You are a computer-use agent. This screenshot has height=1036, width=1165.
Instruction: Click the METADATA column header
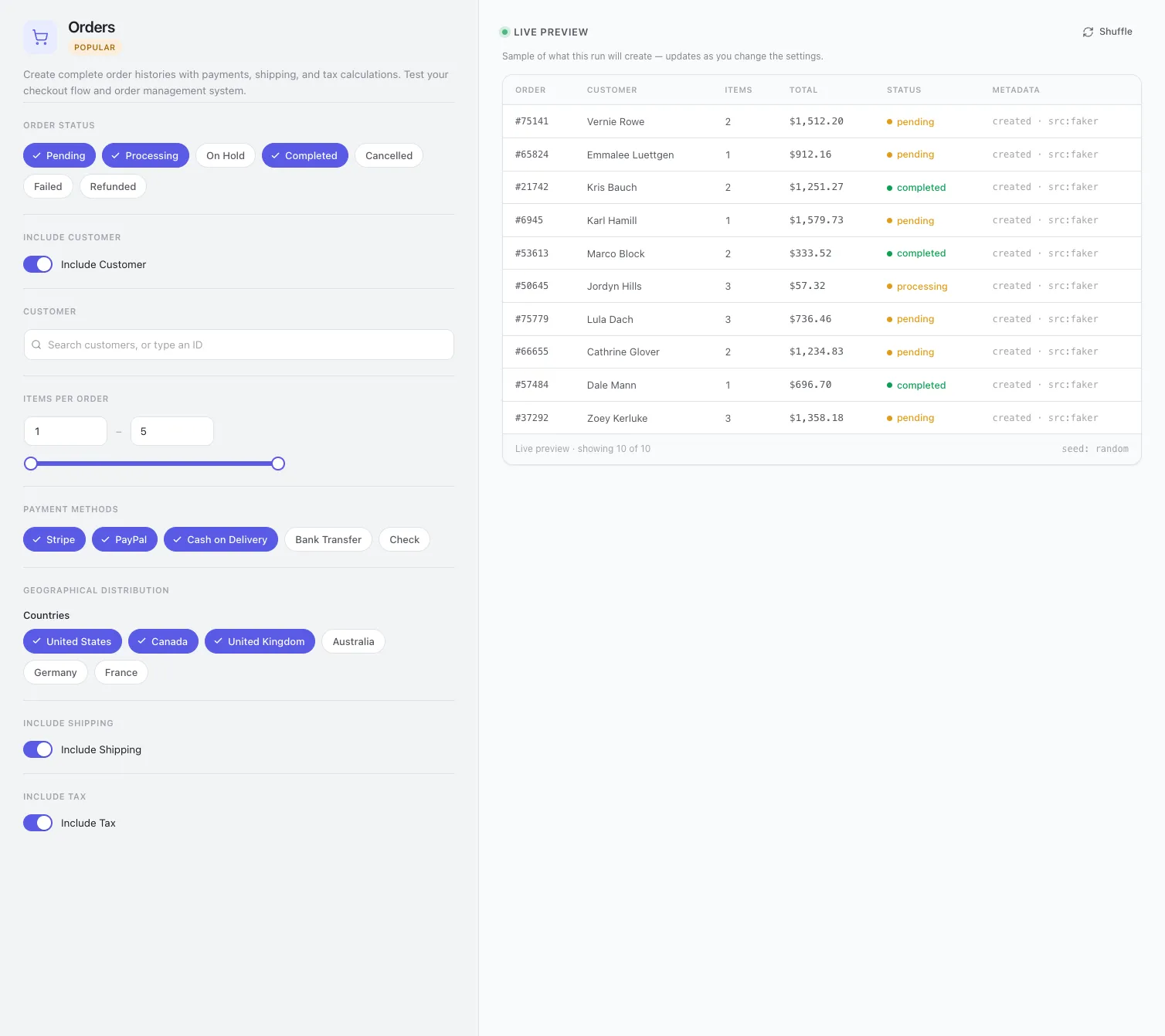tap(1016, 90)
